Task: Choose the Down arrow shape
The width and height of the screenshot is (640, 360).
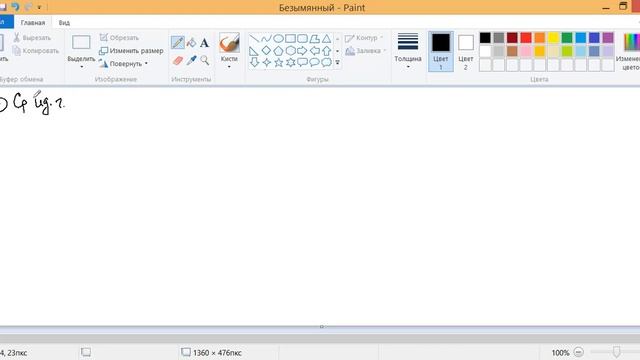Action: click(254, 62)
